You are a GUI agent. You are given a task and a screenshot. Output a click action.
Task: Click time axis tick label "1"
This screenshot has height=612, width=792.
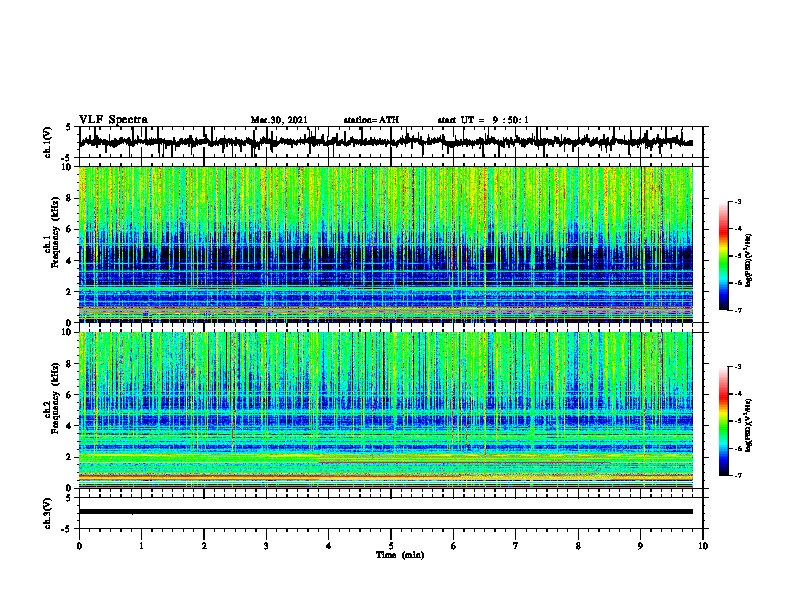point(141,546)
